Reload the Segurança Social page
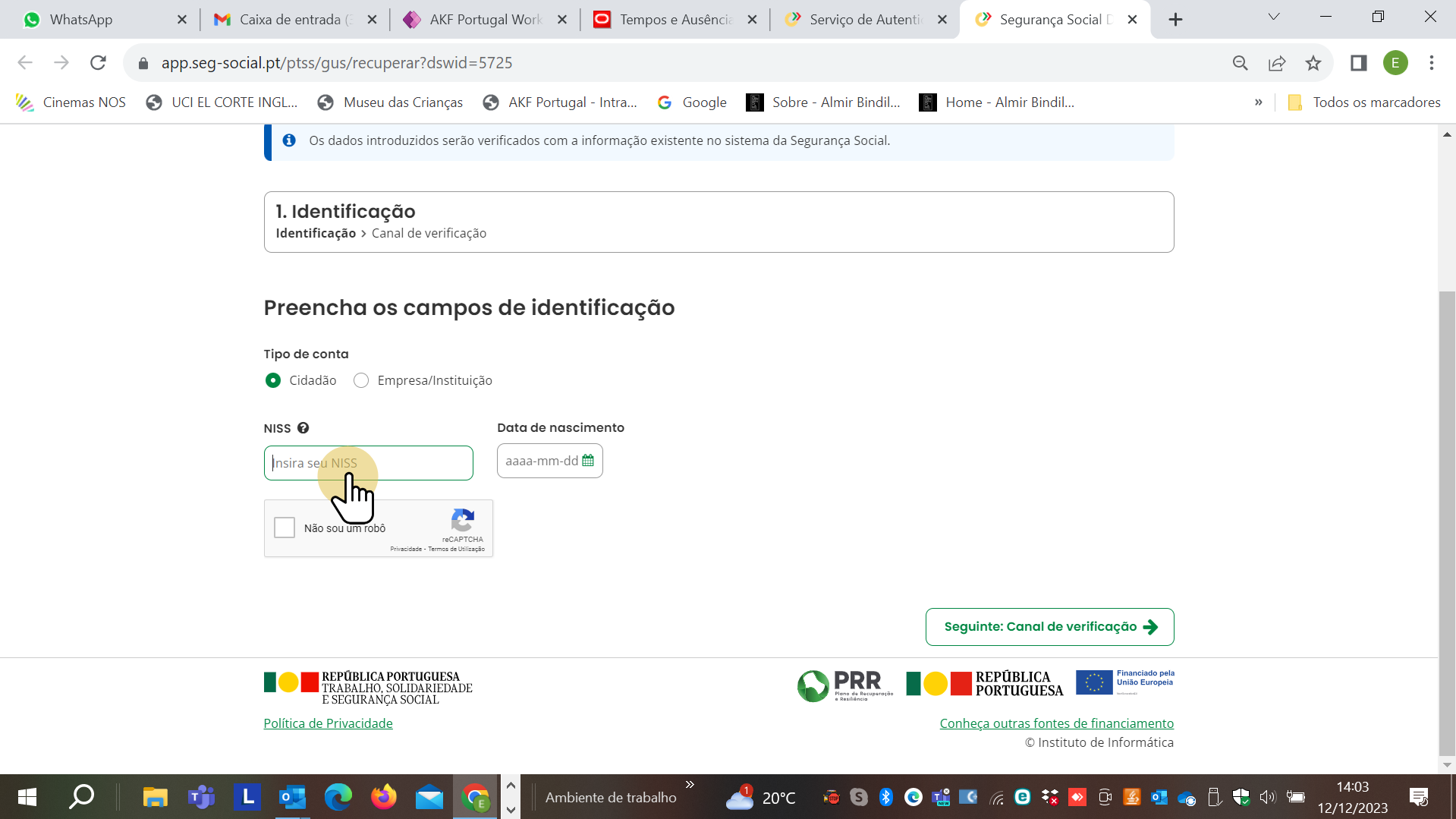 tap(98, 62)
